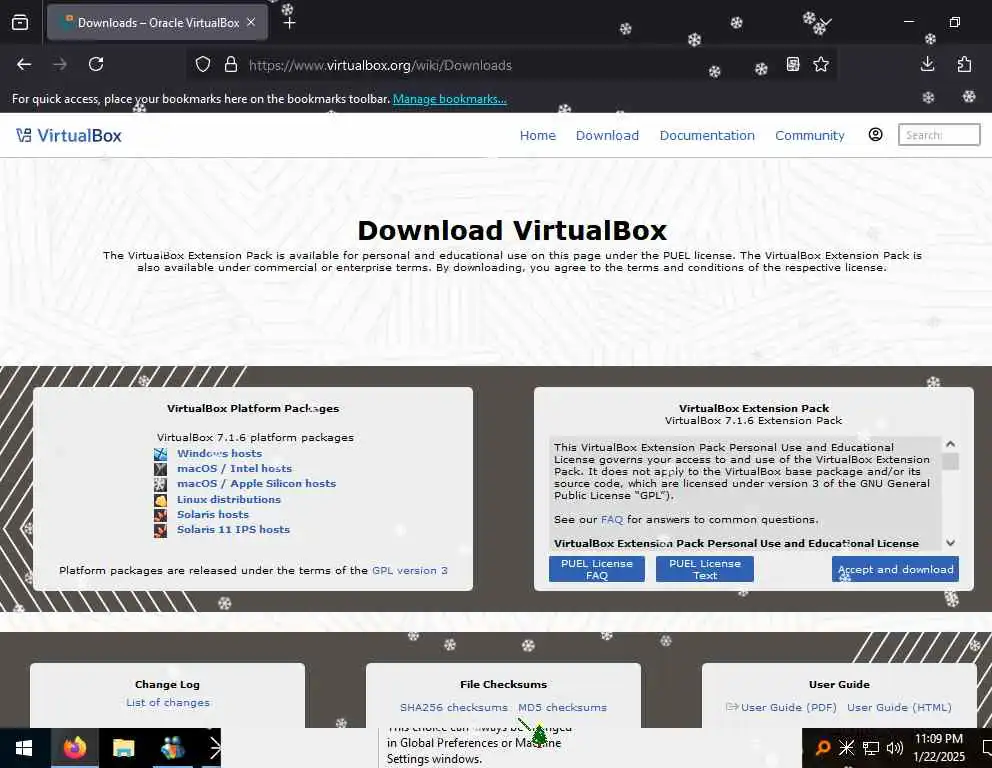The image size is (992, 768).
Task: Click Firefox in the taskbar
Action: [74, 748]
